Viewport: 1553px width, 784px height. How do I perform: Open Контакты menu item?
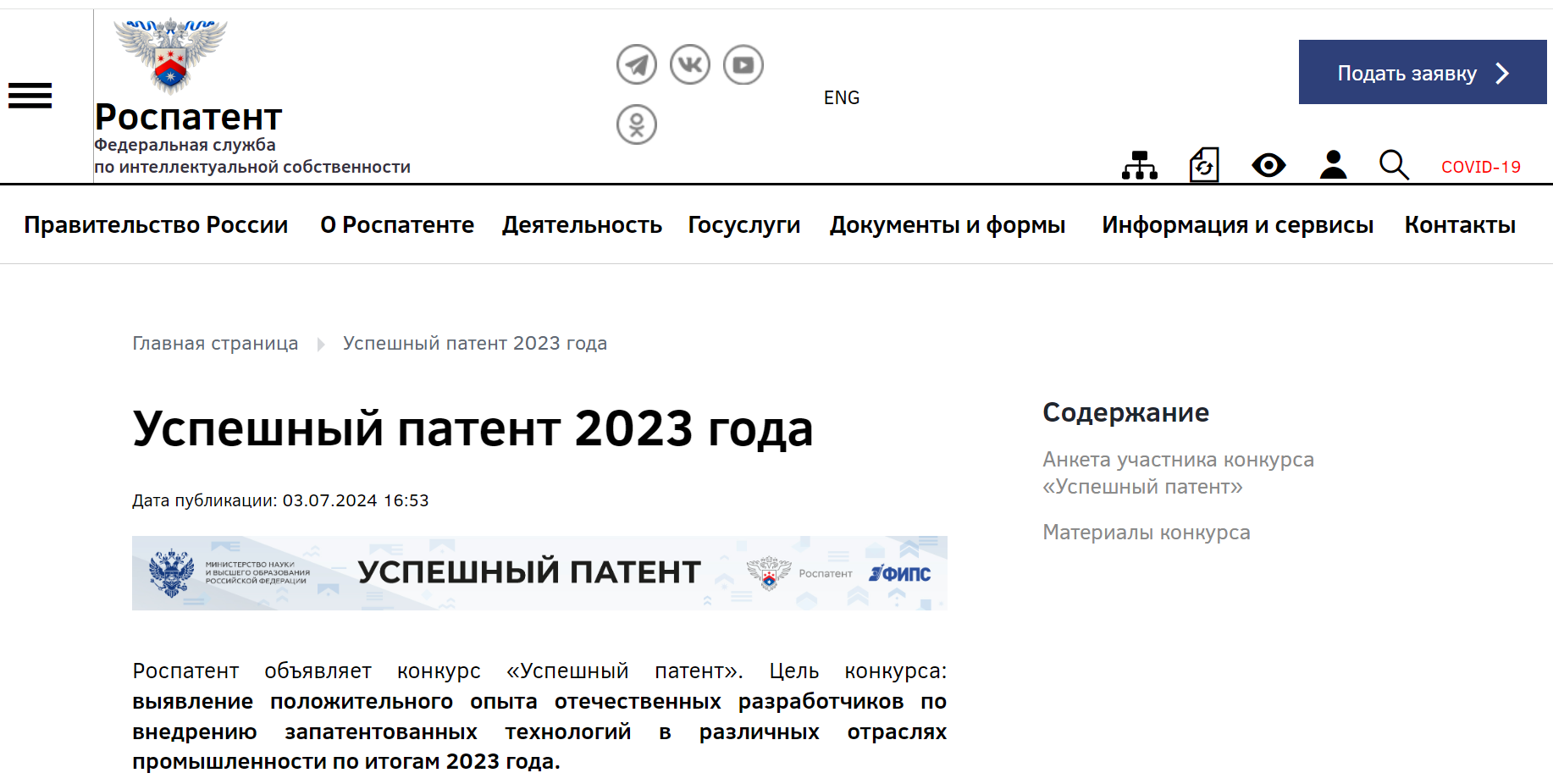tap(1460, 225)
